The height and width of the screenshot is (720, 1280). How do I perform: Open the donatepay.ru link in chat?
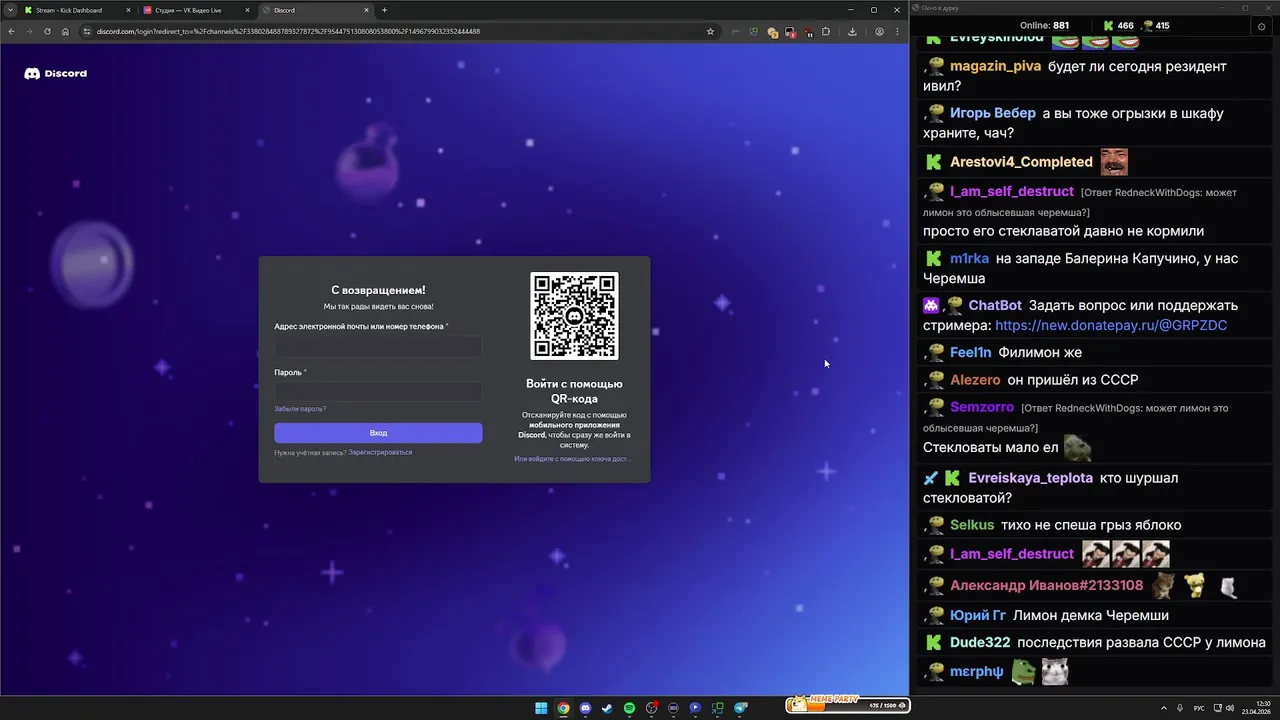(1111, 325)
